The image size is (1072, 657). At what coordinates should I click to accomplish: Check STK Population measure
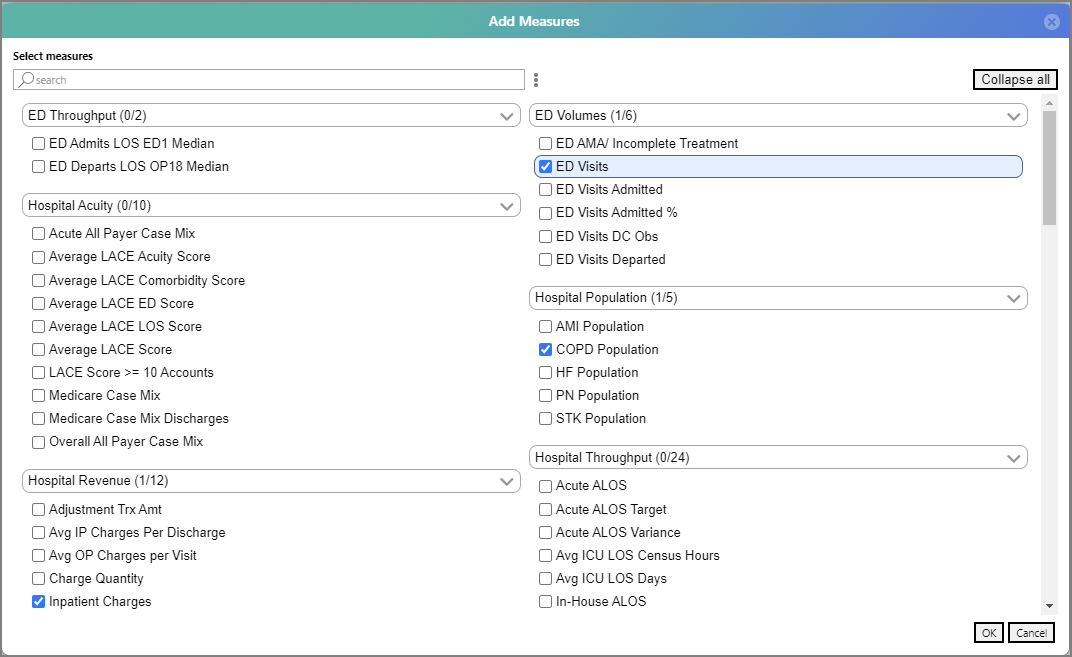(x=546, y=419)
